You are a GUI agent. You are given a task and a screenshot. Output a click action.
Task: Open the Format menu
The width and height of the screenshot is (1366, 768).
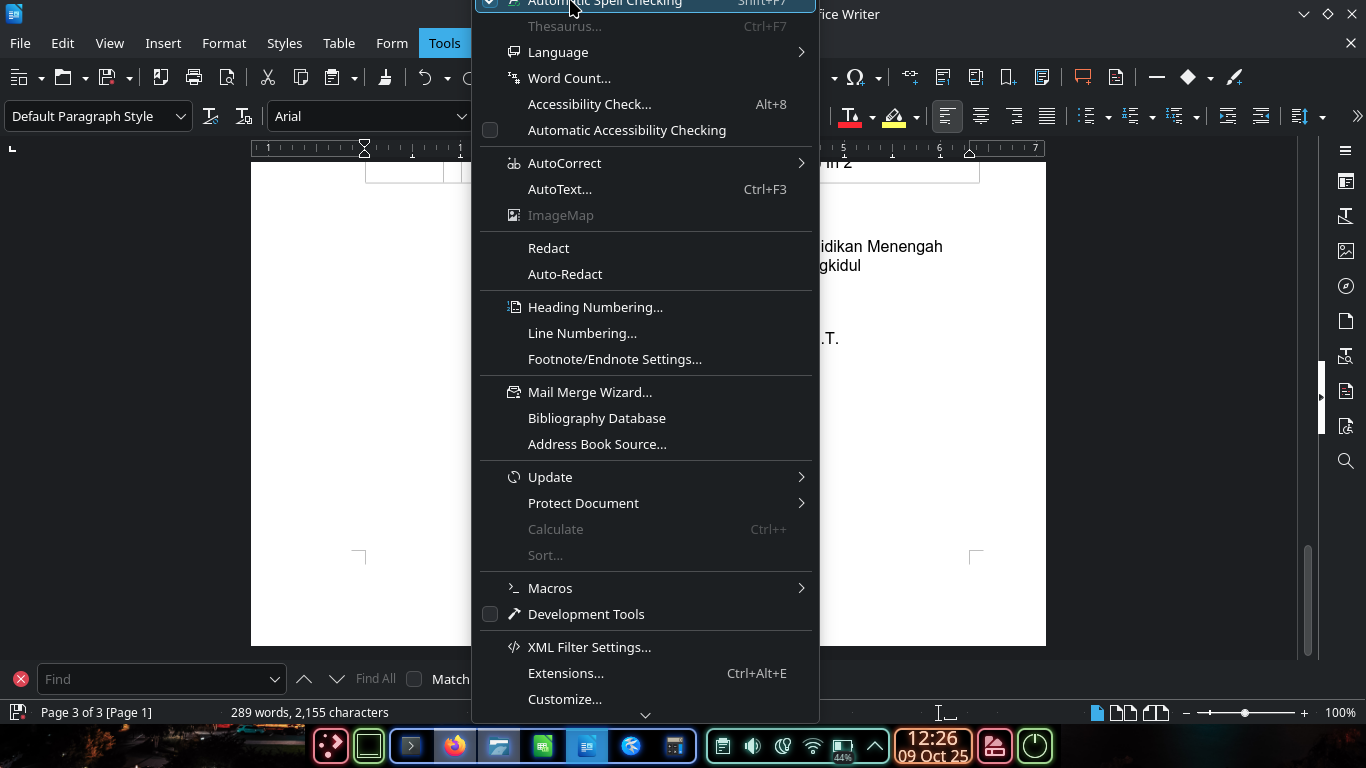coord(224,43)
